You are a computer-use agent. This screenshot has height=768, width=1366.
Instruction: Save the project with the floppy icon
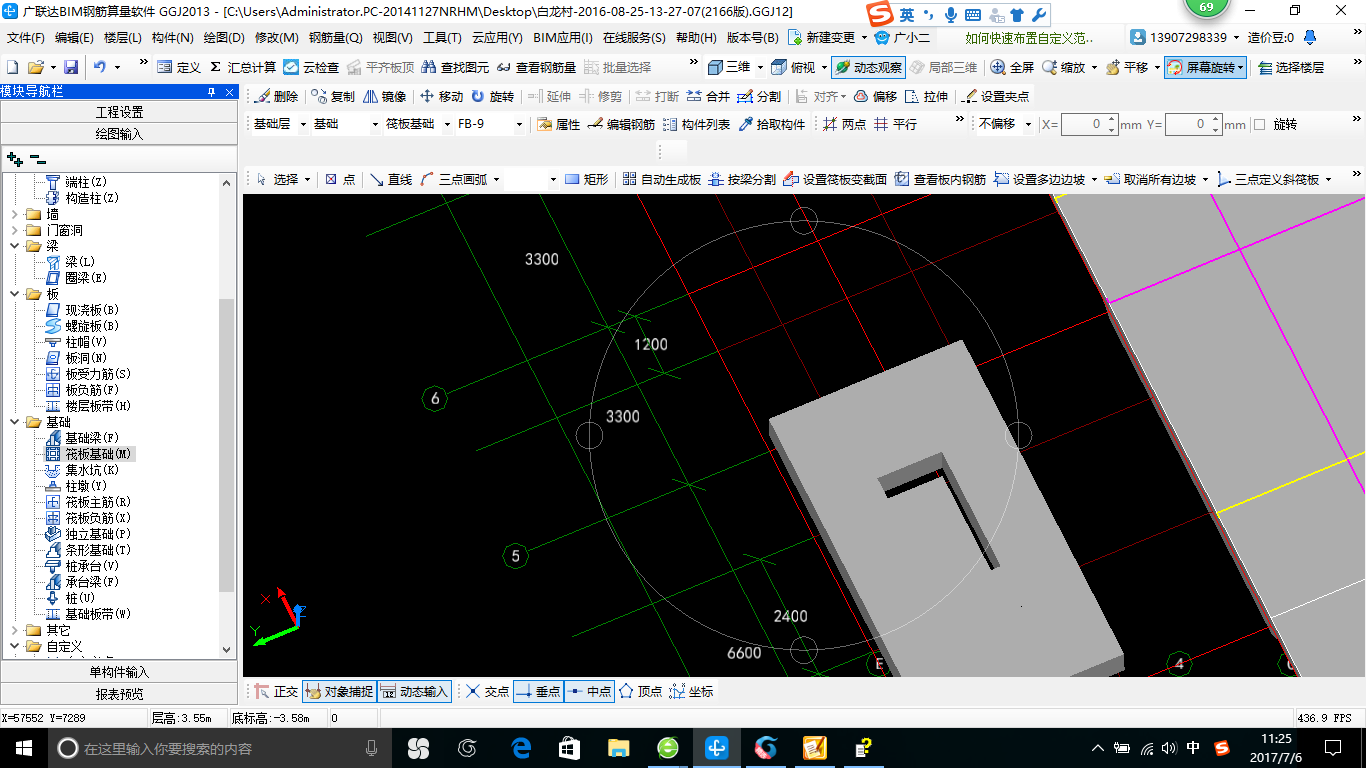pos(71,67)
